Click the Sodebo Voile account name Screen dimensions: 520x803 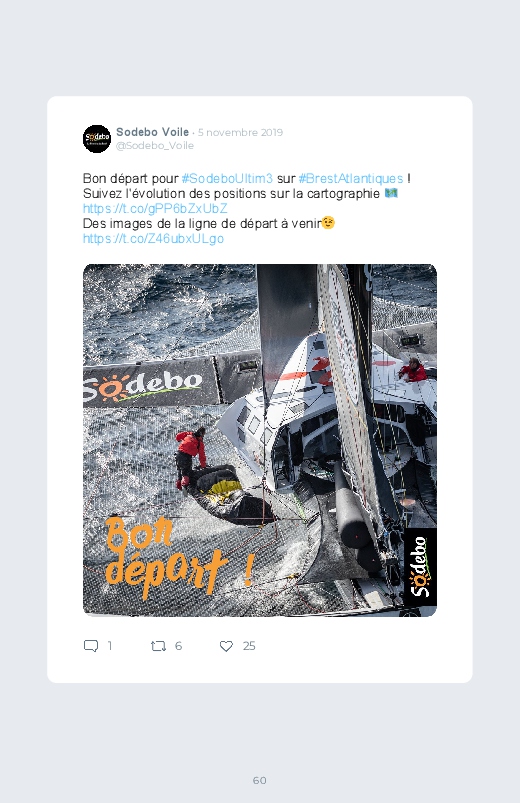coord(153,132)
